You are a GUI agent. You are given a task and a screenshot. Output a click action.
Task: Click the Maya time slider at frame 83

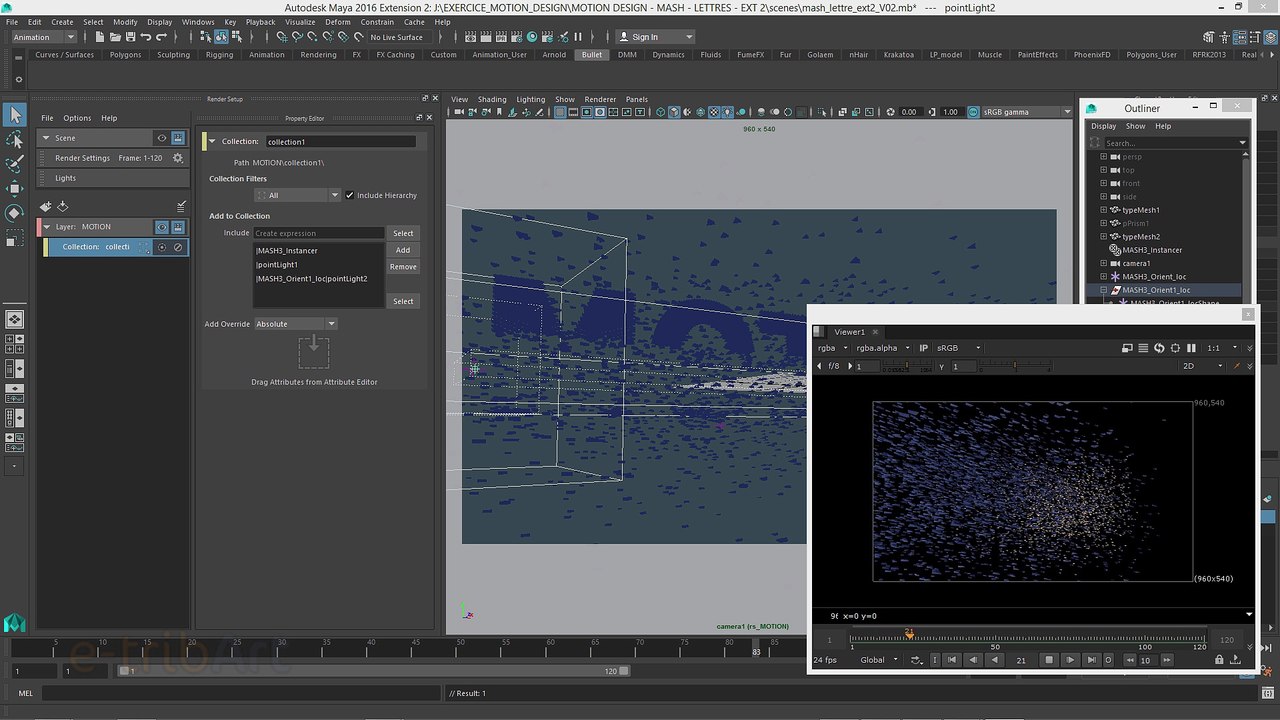[x=756, y=647]
